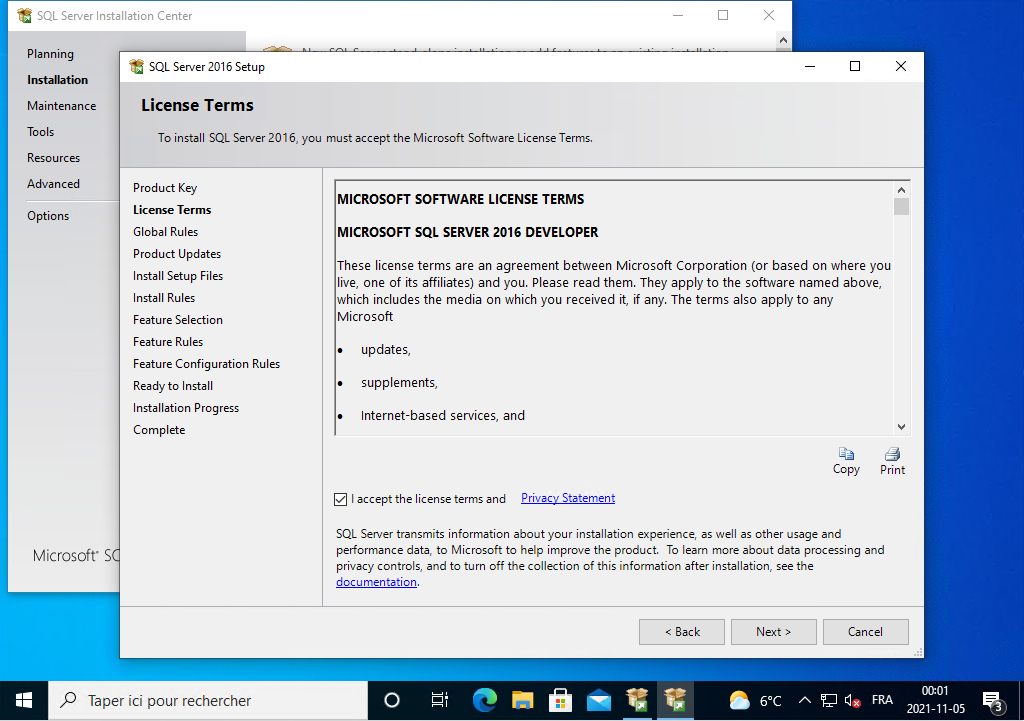Click the Windows search box
The image size is (1024, 721).
(x=205, y=700)
